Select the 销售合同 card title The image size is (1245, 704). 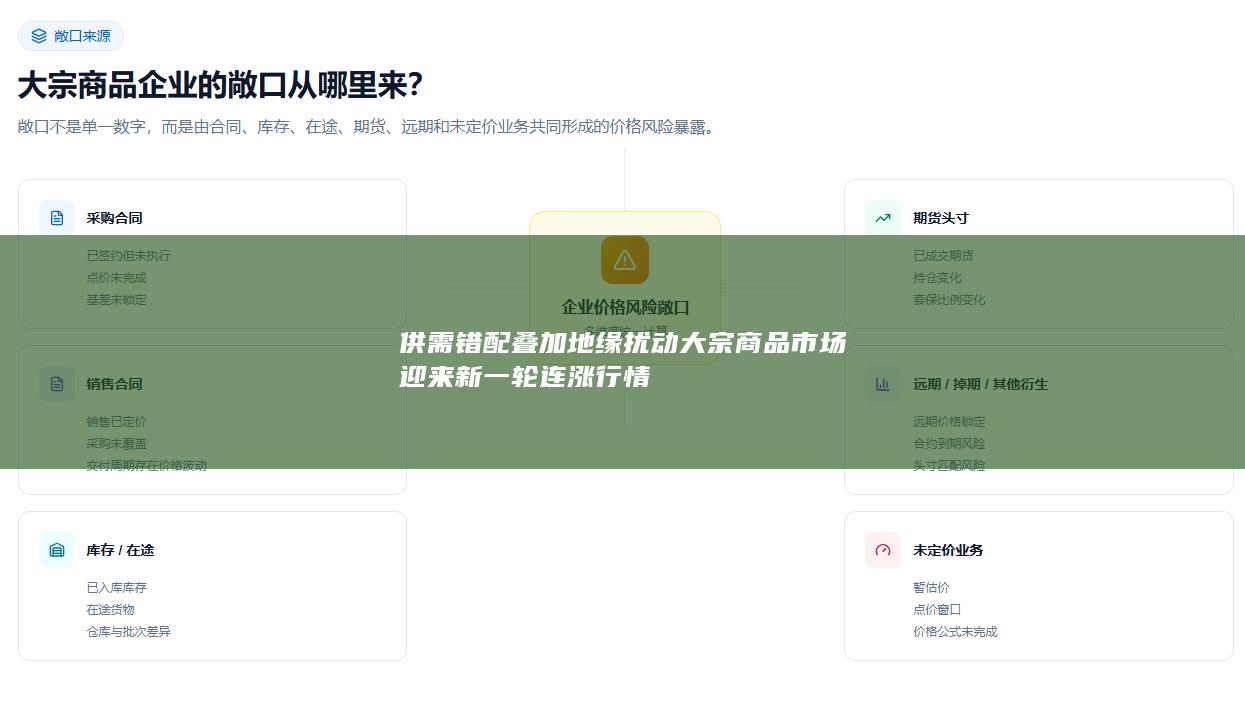click(x=115, y=384)
